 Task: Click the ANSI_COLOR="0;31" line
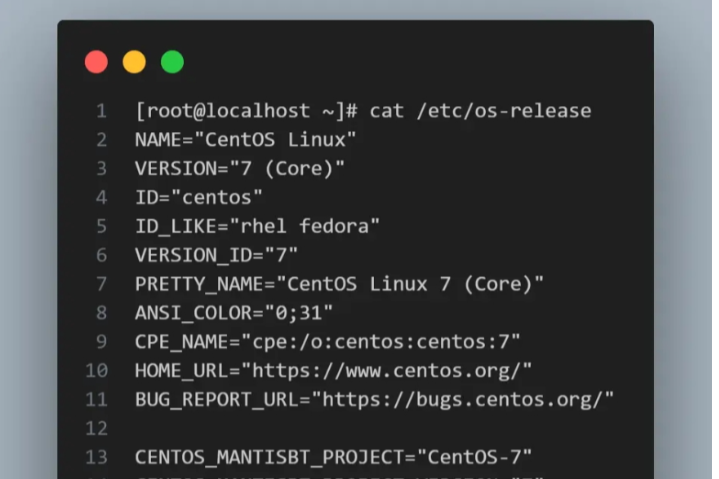pos(234,313)
